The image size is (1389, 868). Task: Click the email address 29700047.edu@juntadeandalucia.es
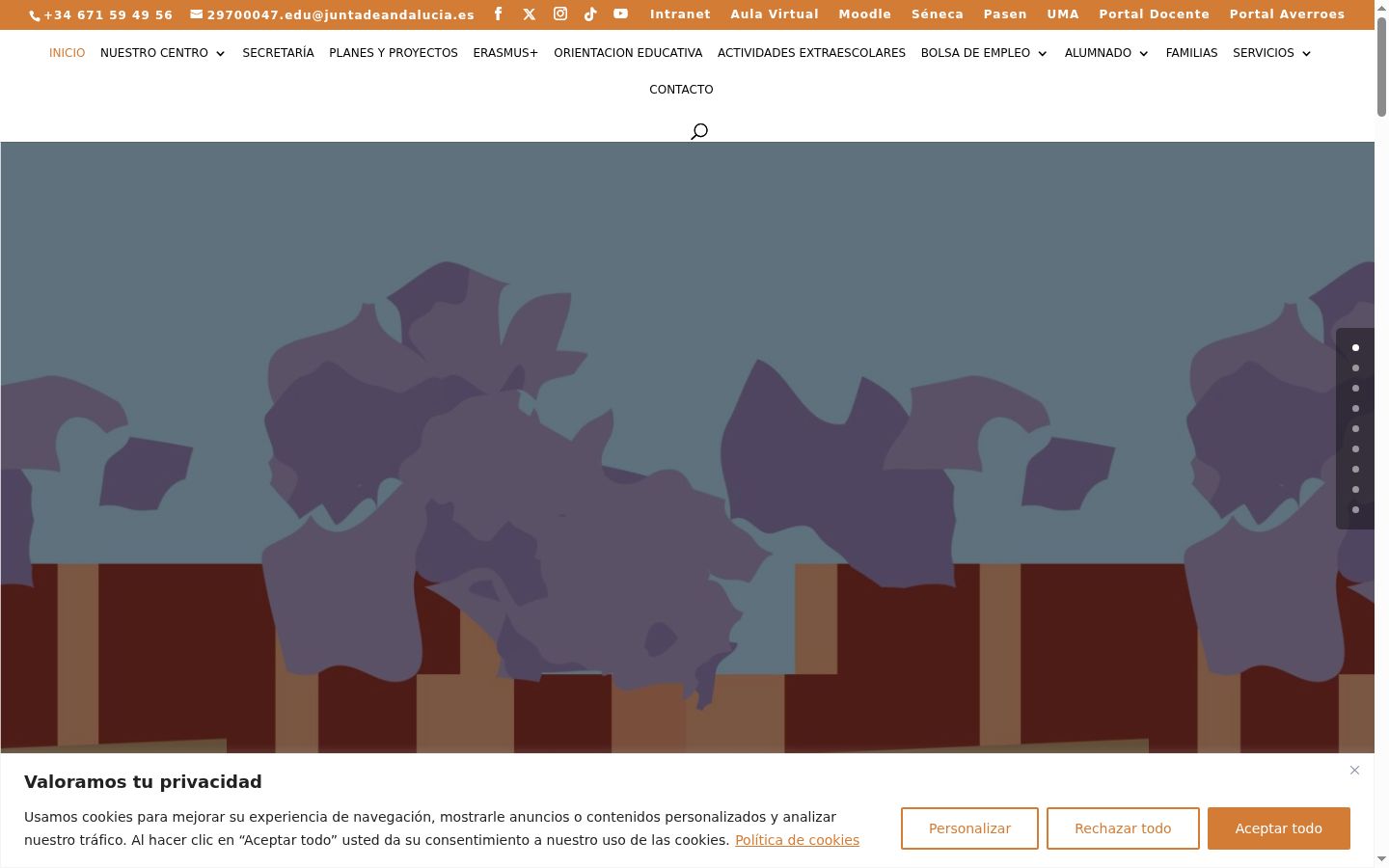click(x=340, y=14)
